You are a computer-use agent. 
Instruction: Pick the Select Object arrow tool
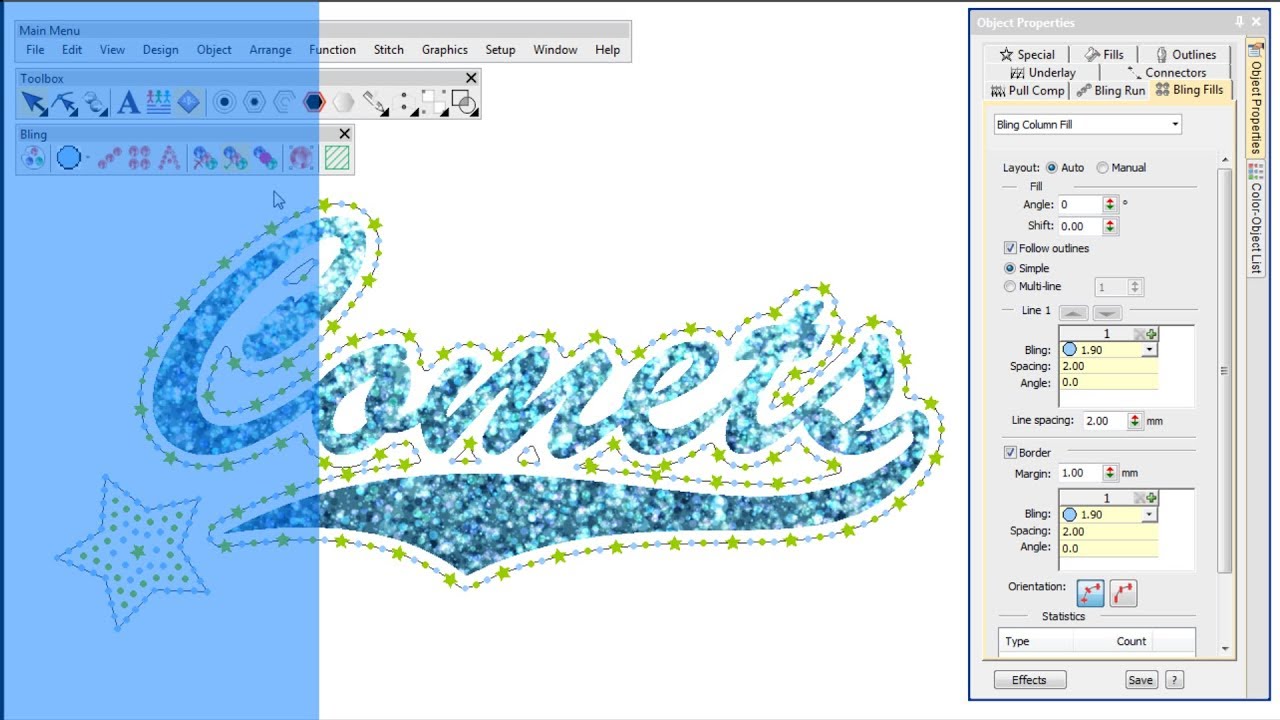point(34,102)
